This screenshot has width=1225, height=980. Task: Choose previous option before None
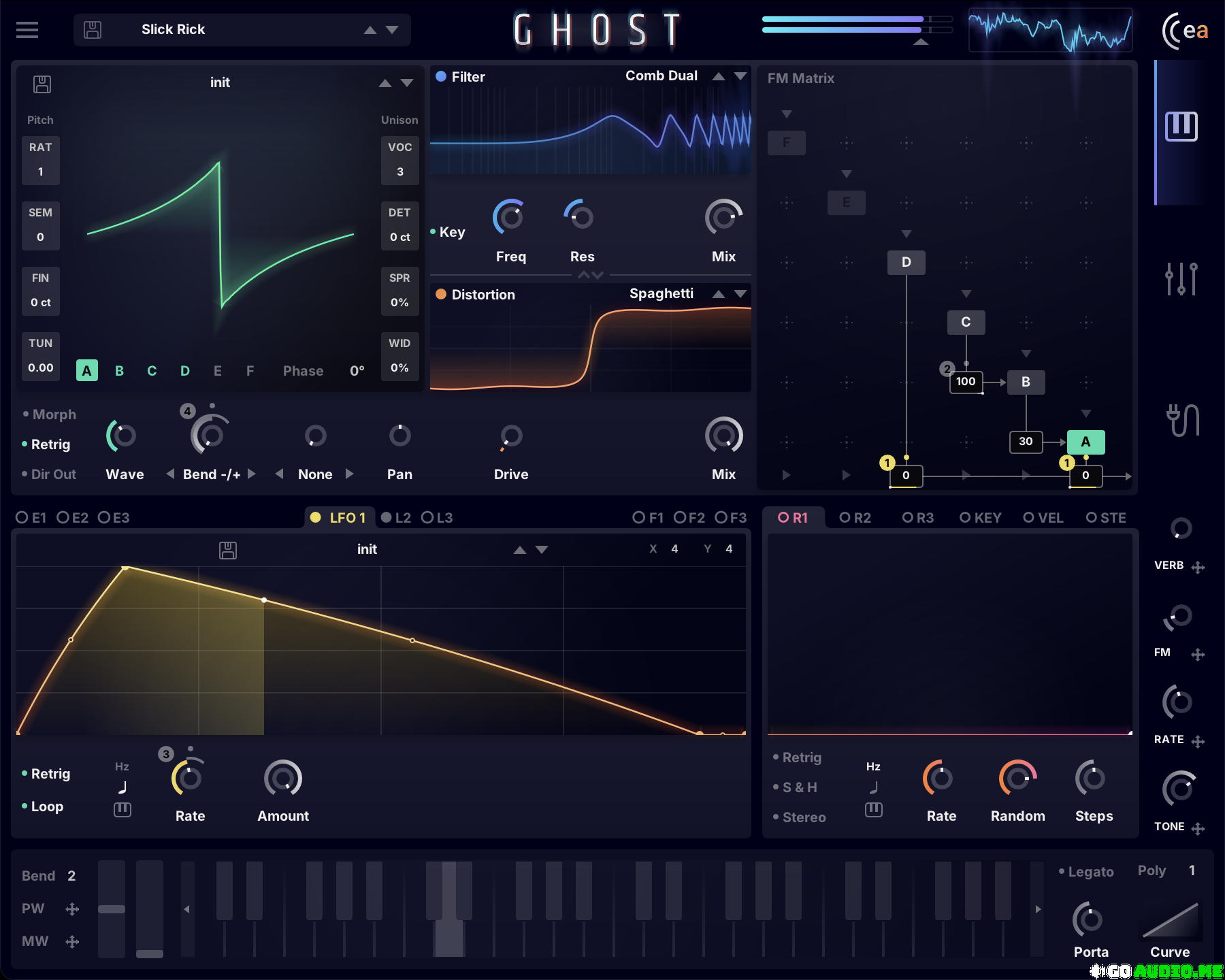279,474
